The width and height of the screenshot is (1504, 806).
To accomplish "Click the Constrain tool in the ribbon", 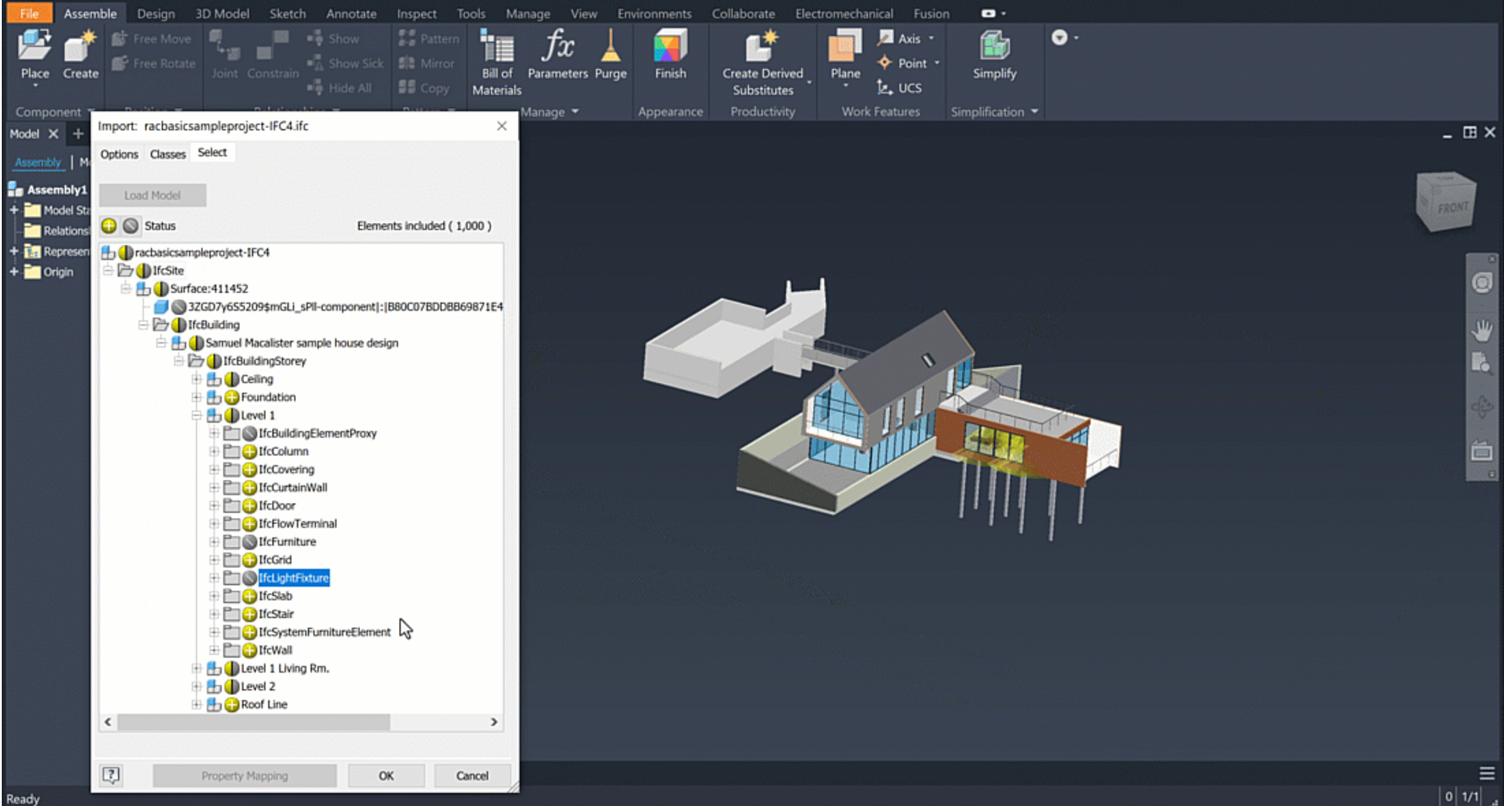I will pyautogui.click(x=273, y=55).
